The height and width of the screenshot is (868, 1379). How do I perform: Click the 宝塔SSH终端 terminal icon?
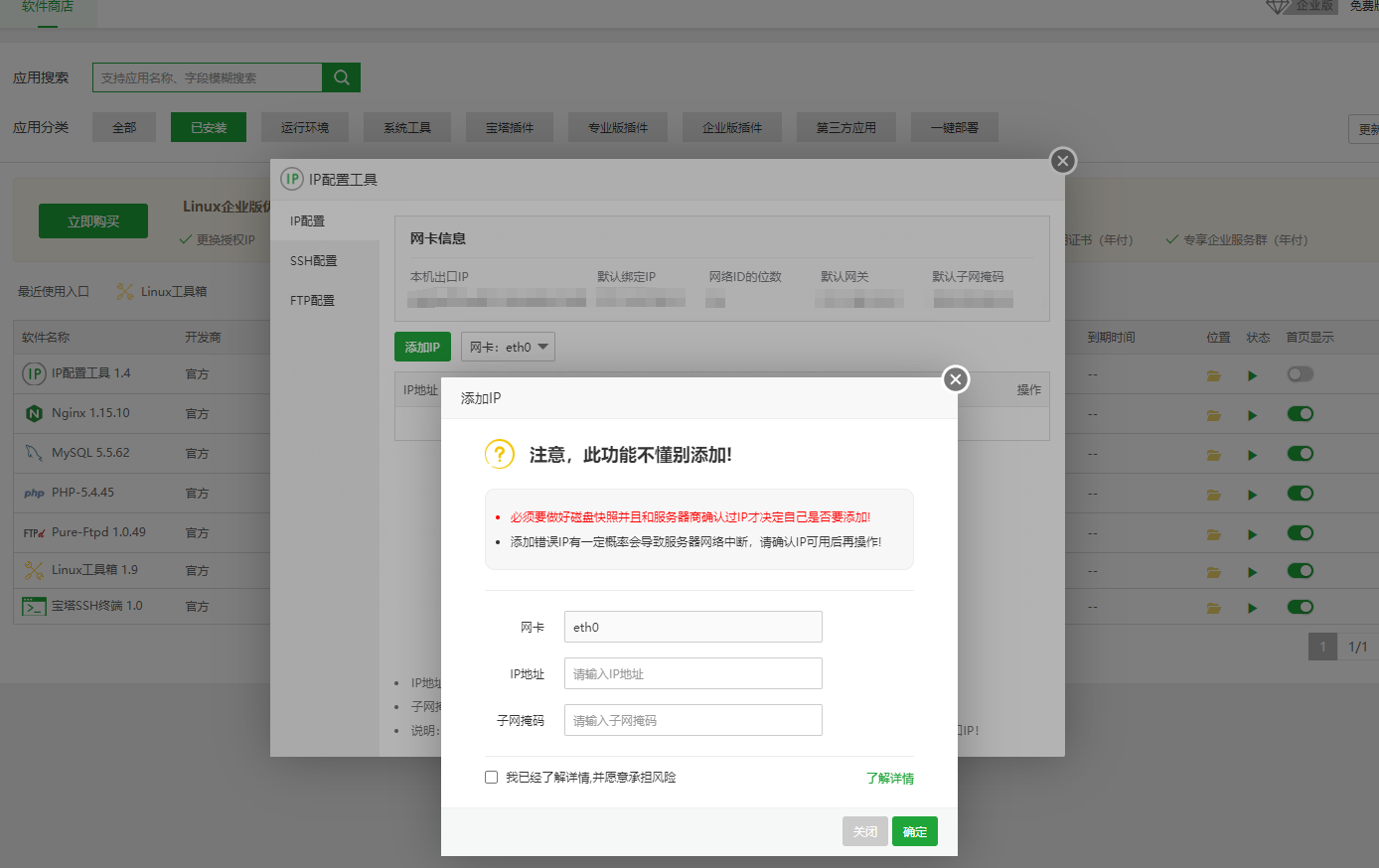point(34,606)
